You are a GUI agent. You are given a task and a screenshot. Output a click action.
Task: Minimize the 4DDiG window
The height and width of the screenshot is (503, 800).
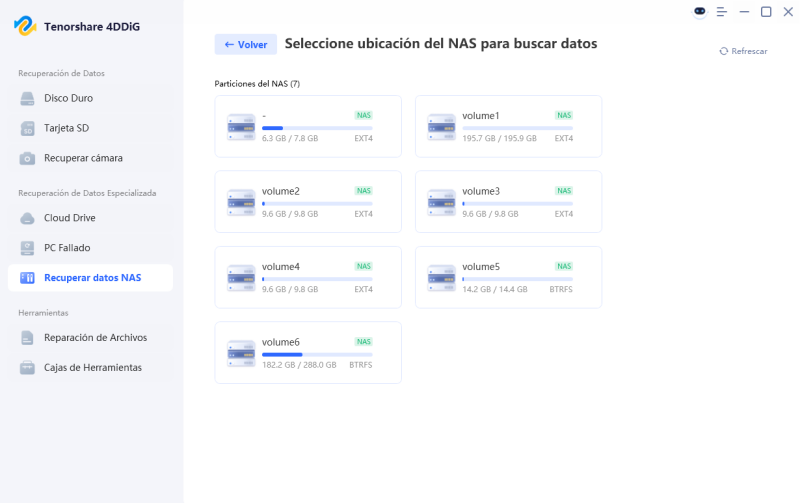point(744,12)
